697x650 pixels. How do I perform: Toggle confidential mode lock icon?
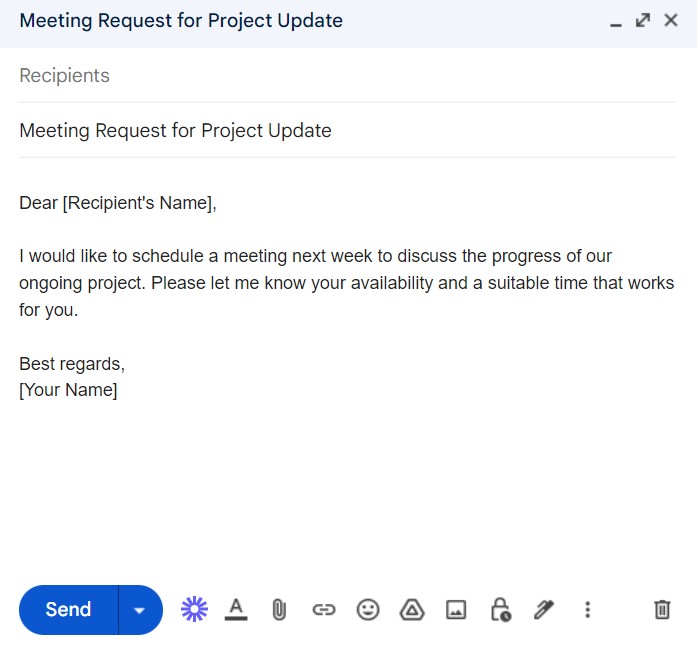coord(501,609)
